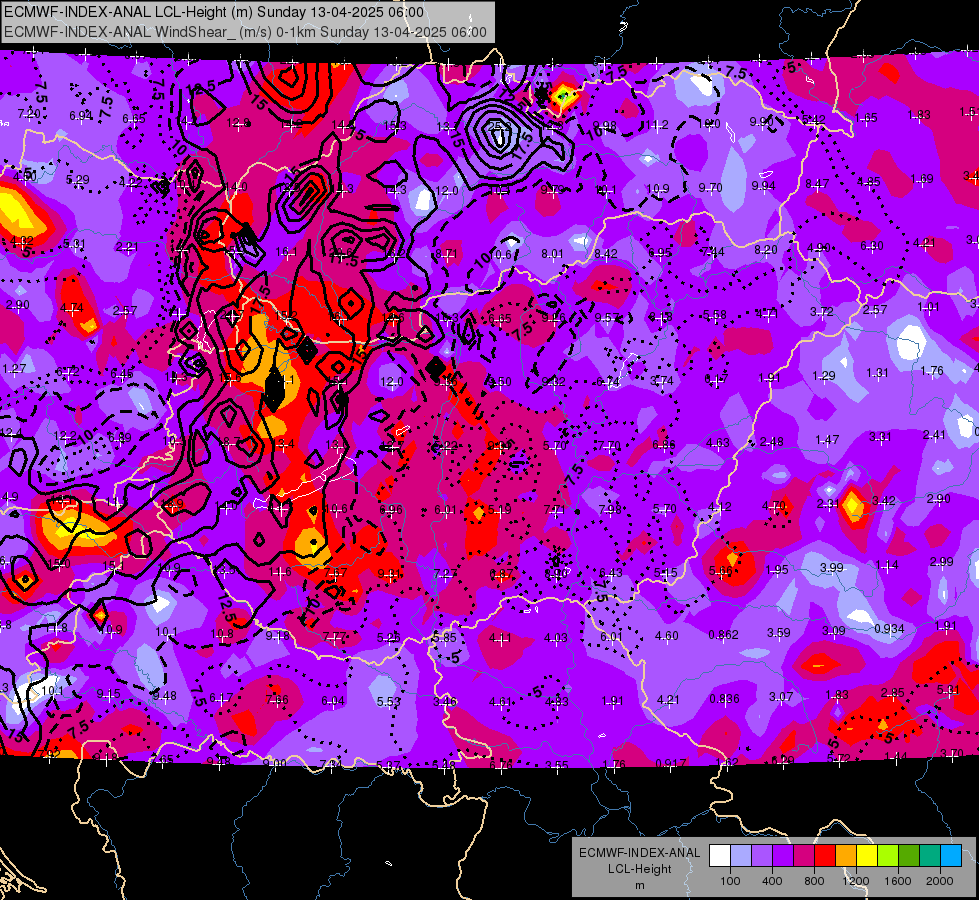Viewport: 979px width, 900px height.
Task: Click grid value 2.48
Action: point(771,442)
